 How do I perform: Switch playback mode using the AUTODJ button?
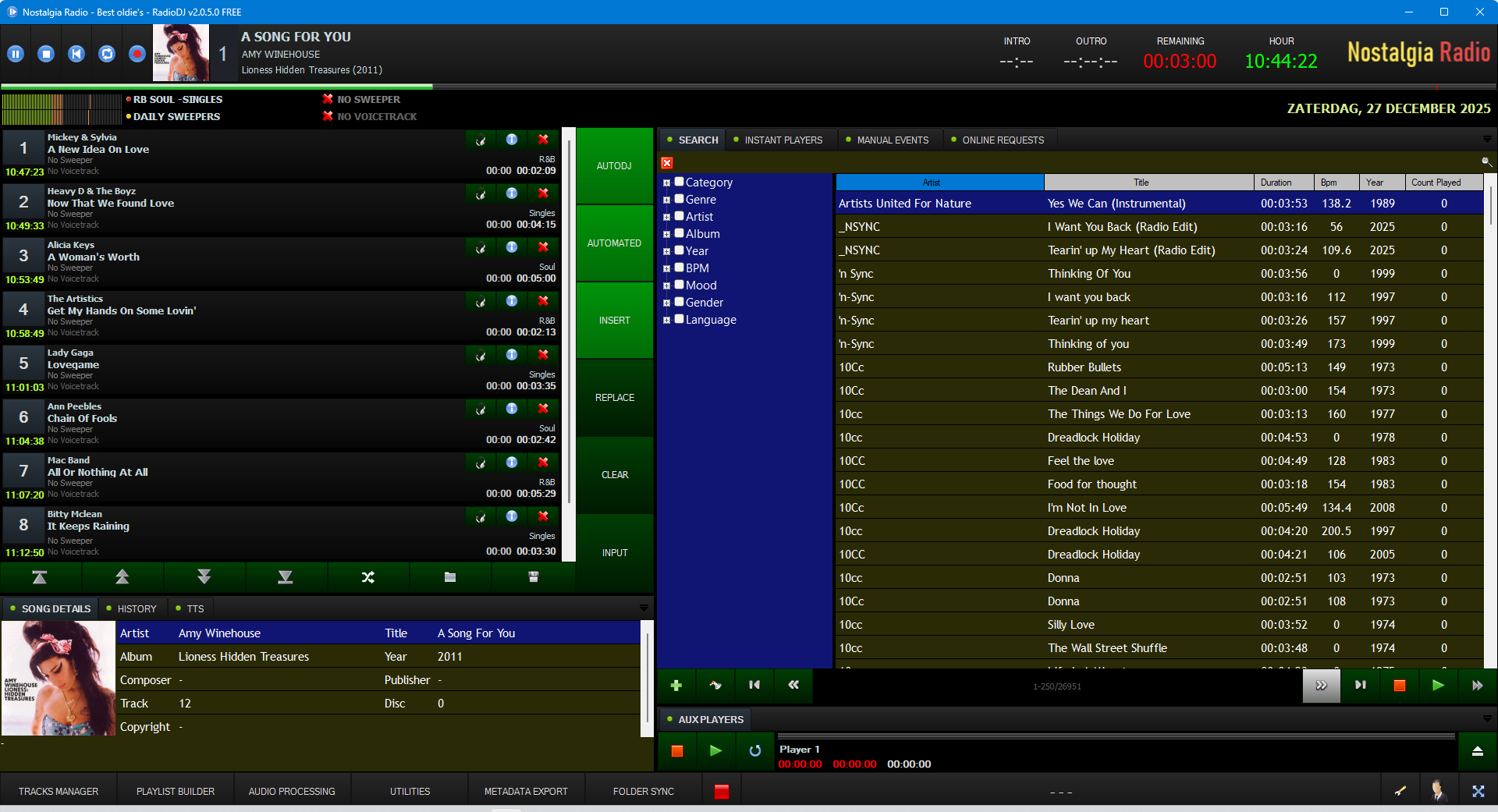point(614,165)
